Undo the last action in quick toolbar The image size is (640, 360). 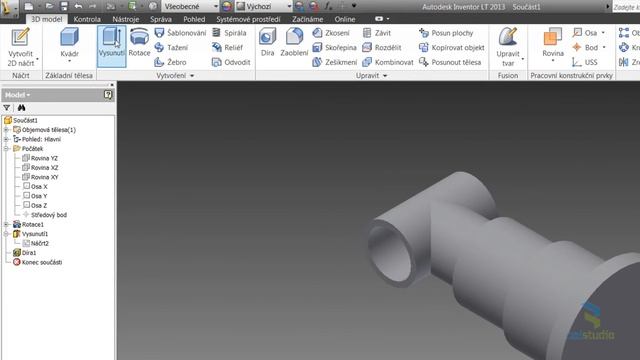[78, 6]
